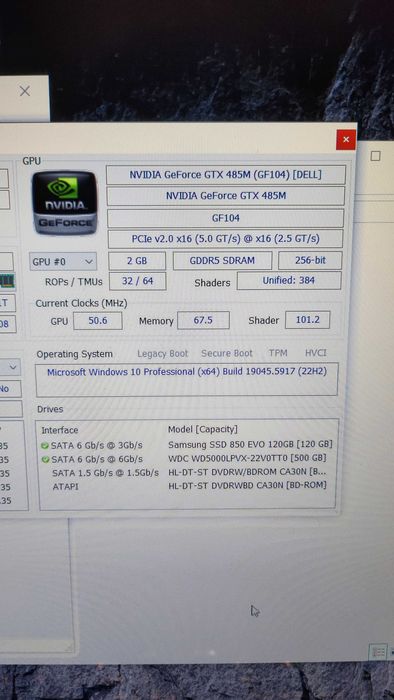The image size is (394, 700).
Task: Click the Shader clock value 101.2
Action: tap(307, 320)
